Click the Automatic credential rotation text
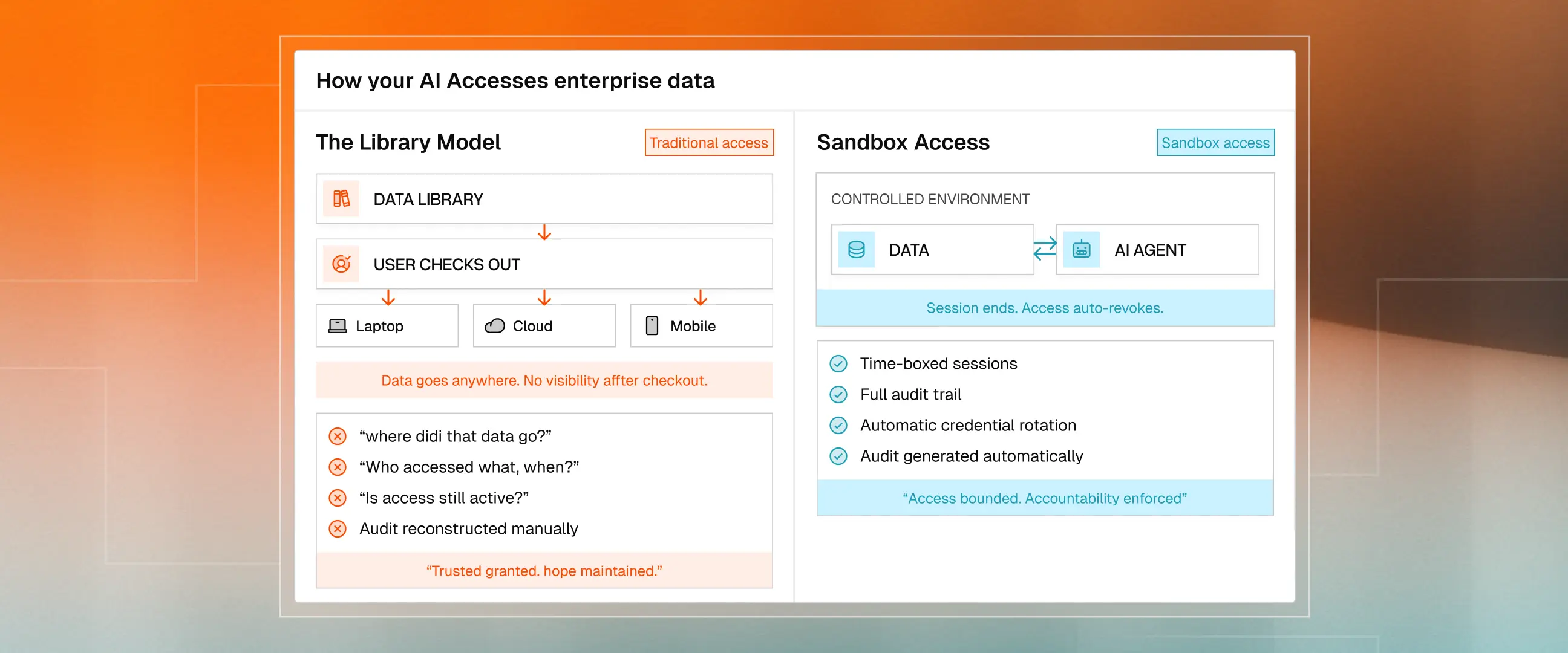The image size is (1568, 653). [968, 426]
